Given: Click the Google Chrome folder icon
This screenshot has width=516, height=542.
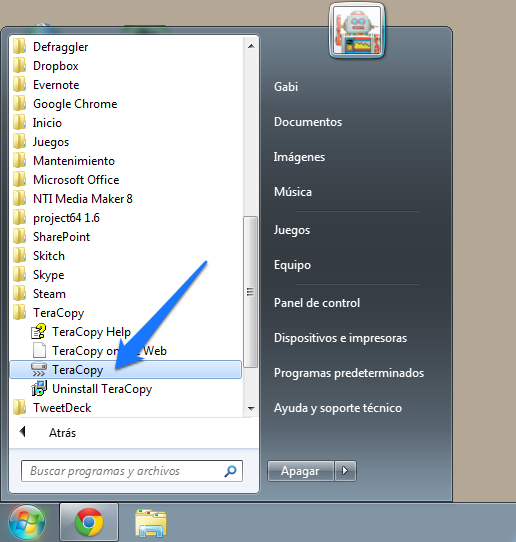Looking at the screenshot, I should pyautogui.click(x=19, y=103).
